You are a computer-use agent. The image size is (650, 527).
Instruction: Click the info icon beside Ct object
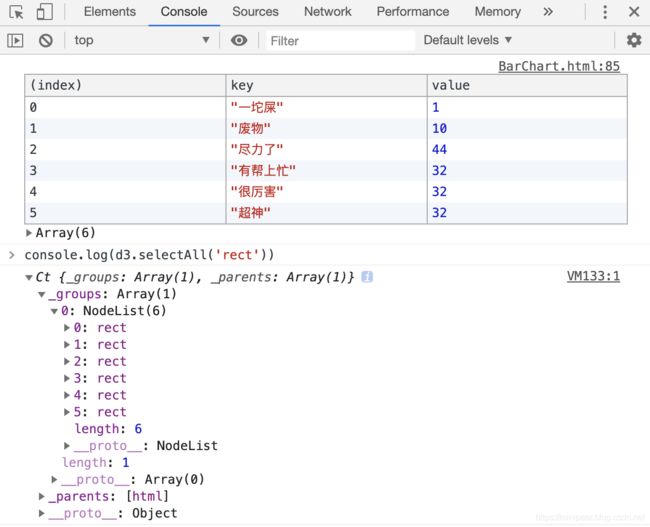[367, 276]
